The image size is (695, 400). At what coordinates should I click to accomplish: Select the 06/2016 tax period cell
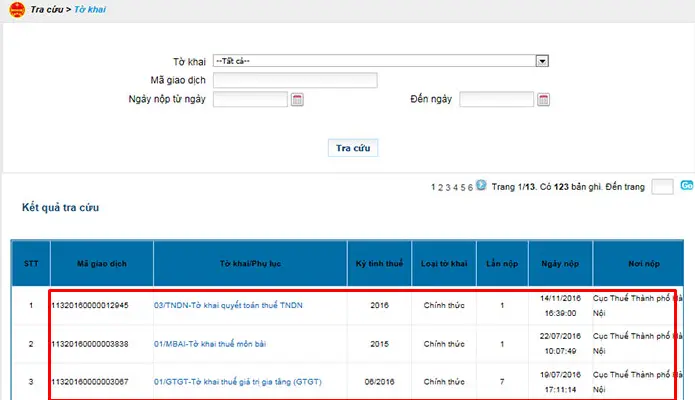click(379, 382)
